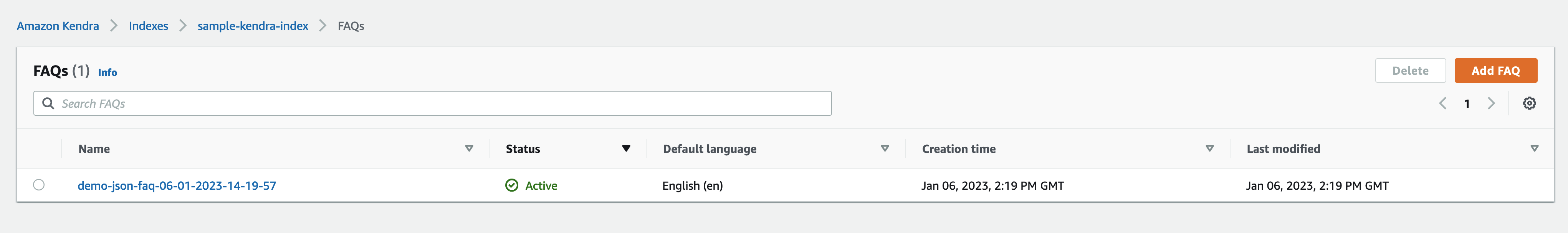Go to sample-kendra-index breadcrumb
This screenshot has height=233, width=1568.
click(253, 26)
